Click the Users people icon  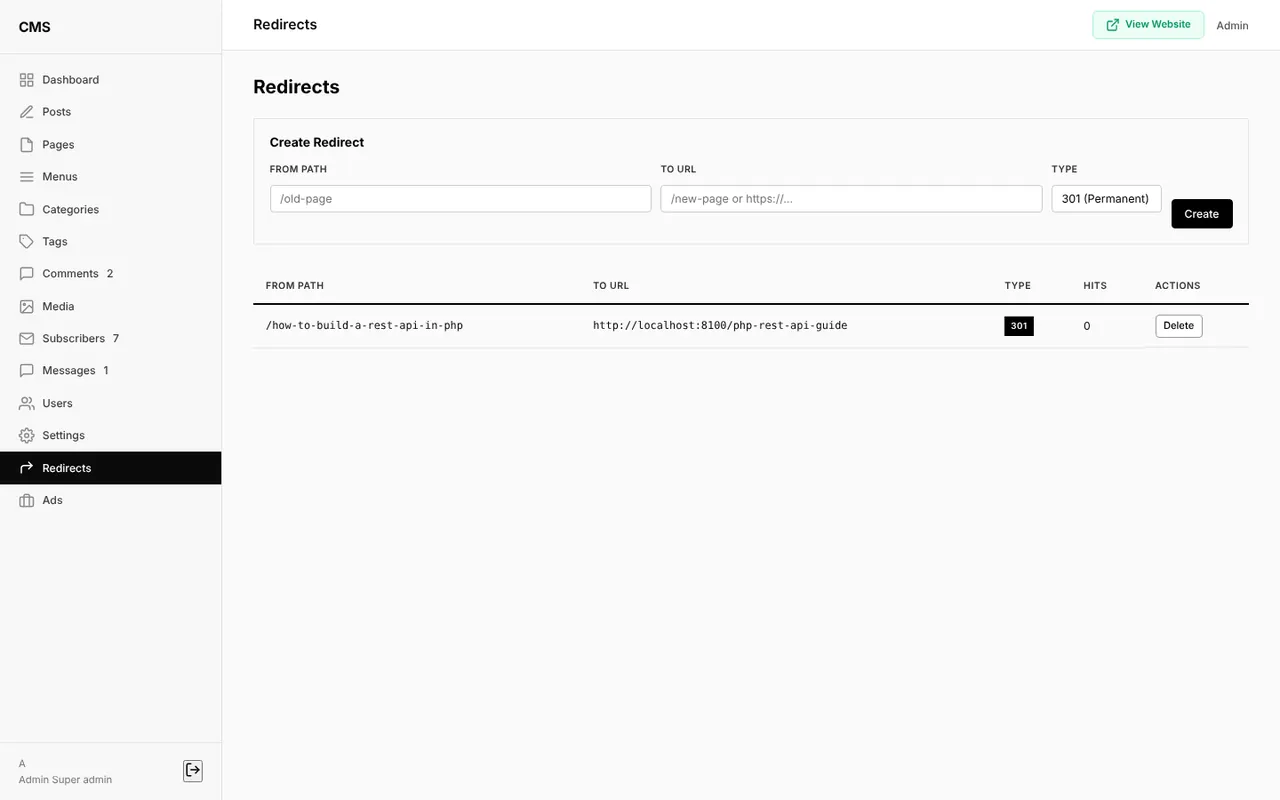click(x=27, y=403)
